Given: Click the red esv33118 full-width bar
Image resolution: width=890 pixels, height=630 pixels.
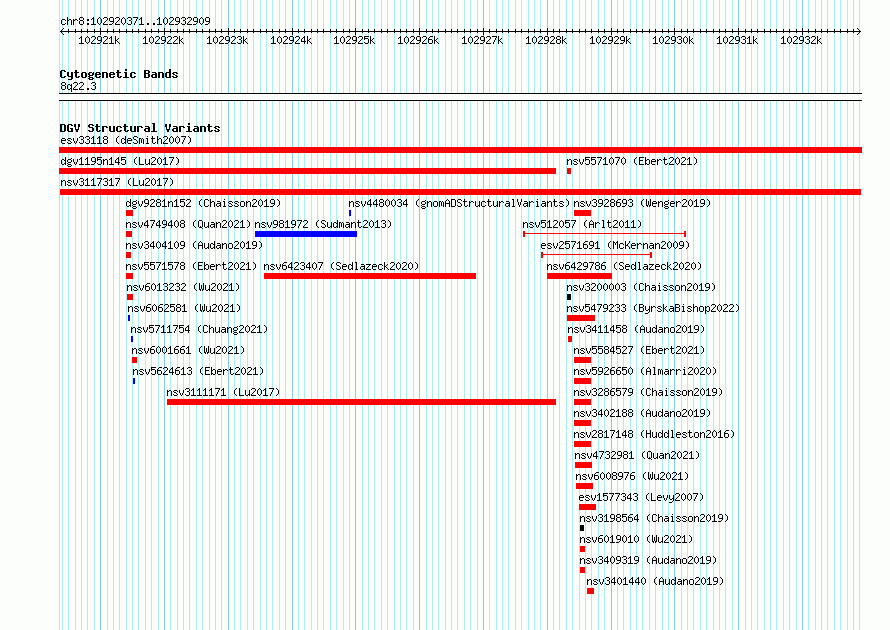Looking at the screenshot, I should pos(460,150).
